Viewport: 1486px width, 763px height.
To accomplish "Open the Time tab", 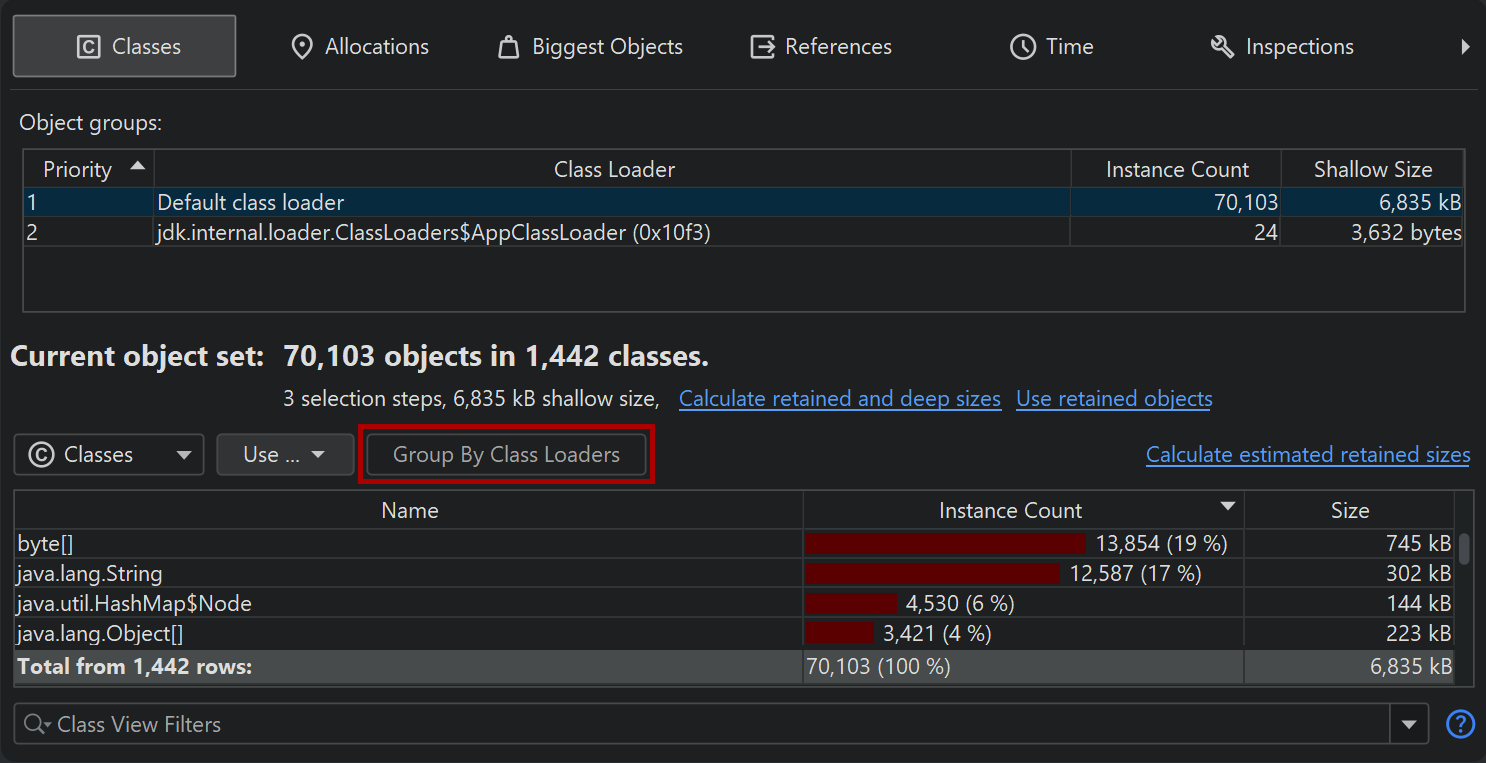I will coord(1051,47).
